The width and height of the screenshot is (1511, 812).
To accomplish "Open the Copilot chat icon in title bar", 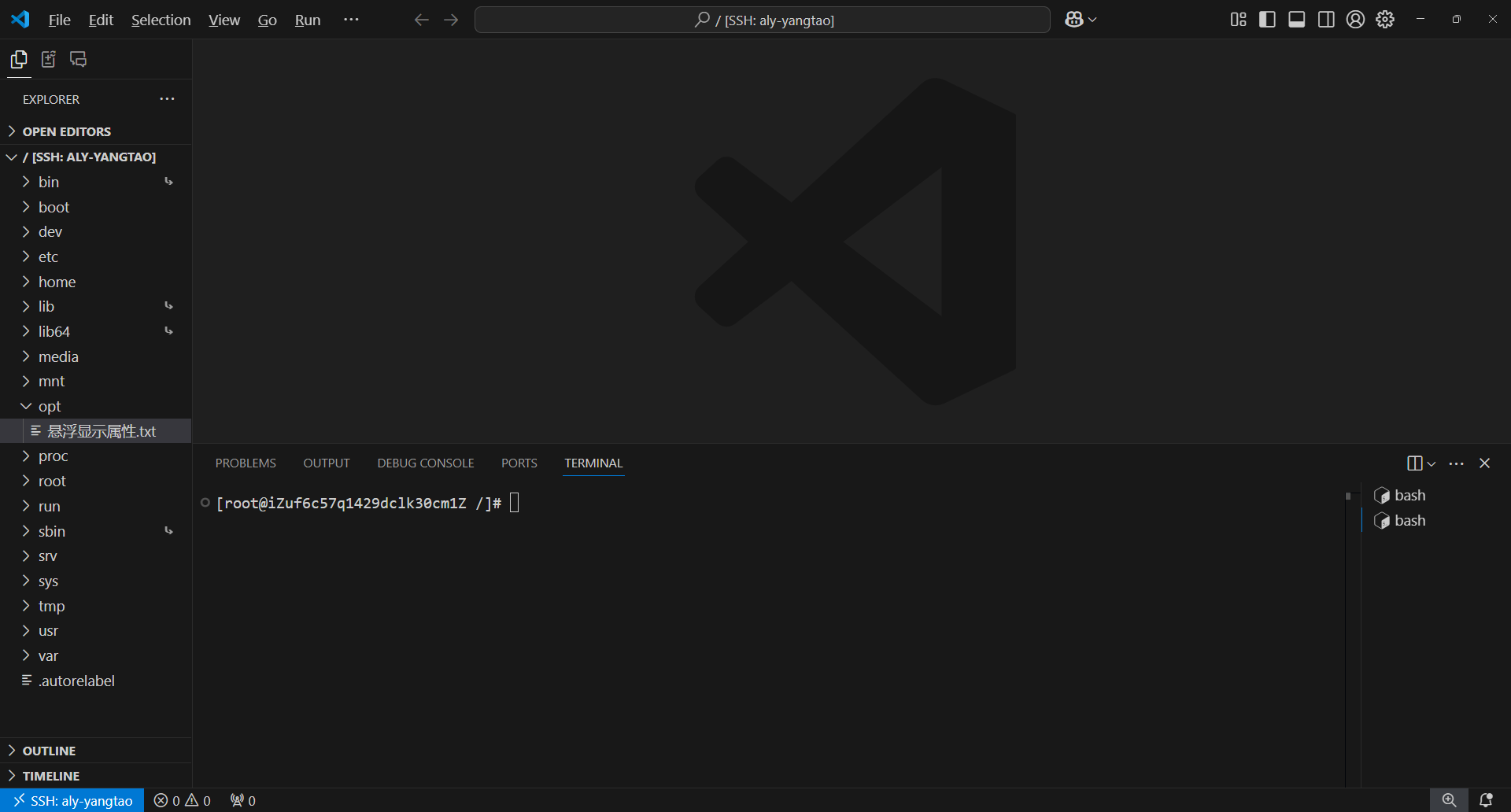I will 1074,20.
